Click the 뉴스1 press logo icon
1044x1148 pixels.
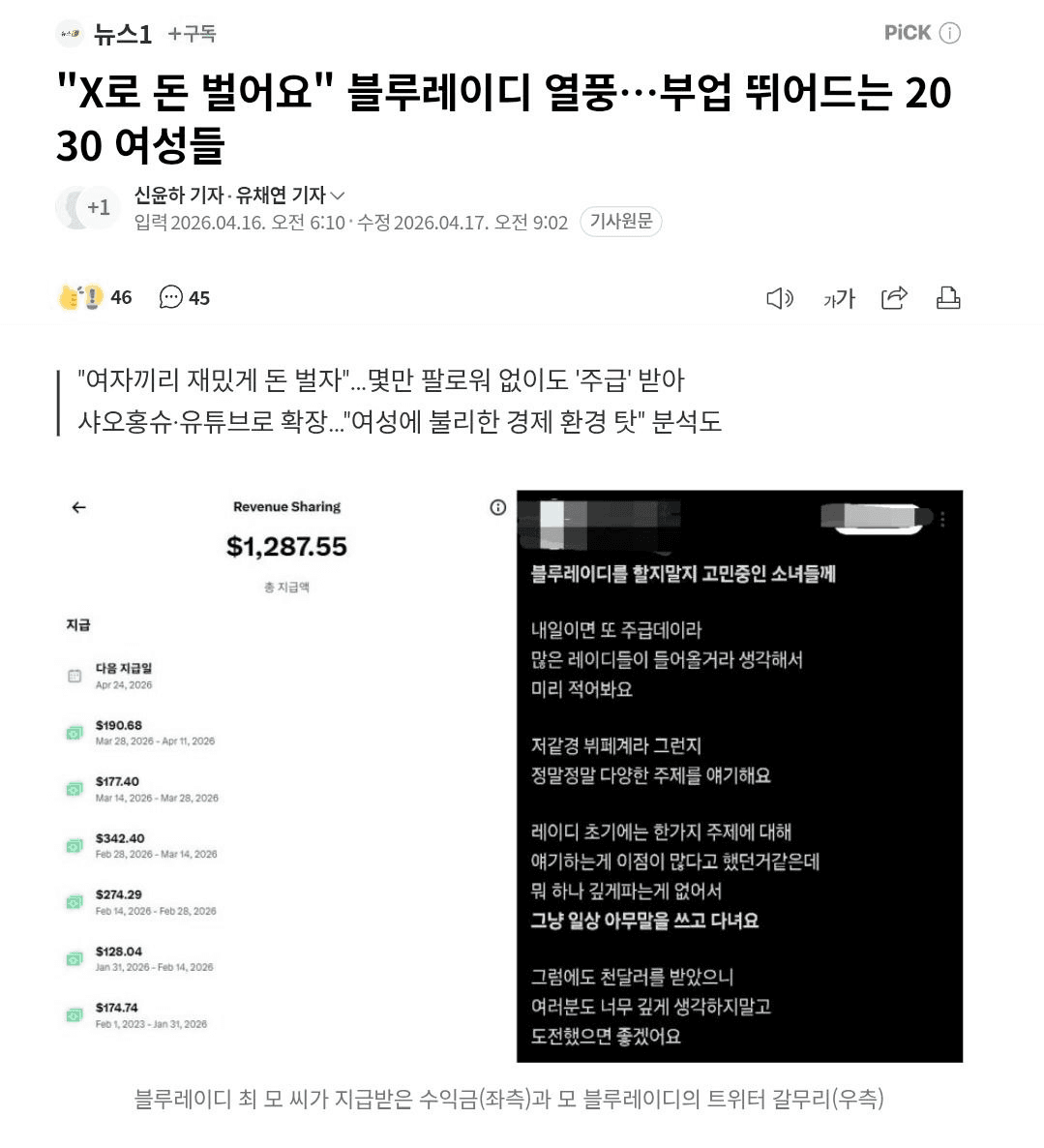pos(71,34)
